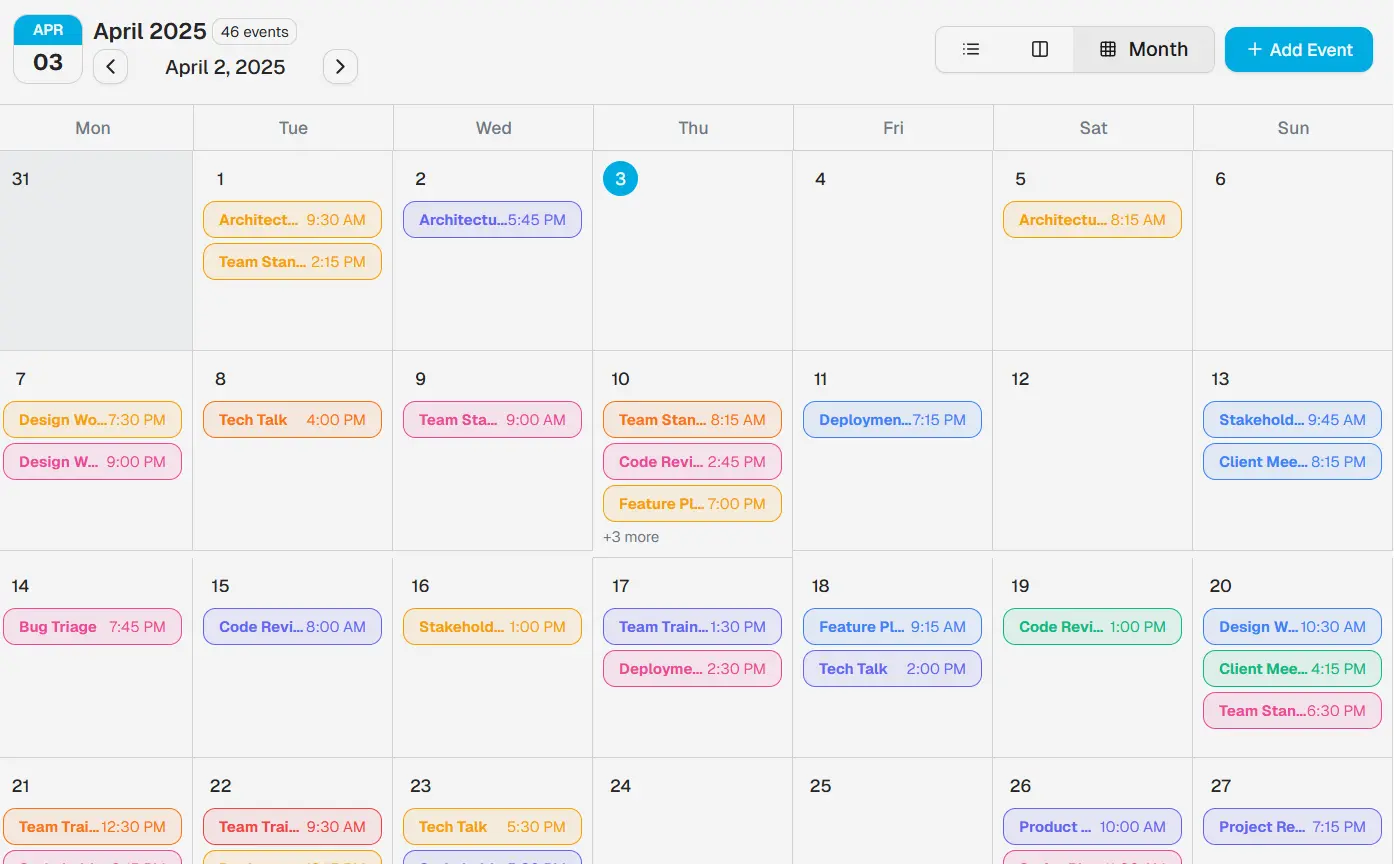Screen dimensions: 1394x864
Task: Activate the list view toggle
Action: coord(970,48)
